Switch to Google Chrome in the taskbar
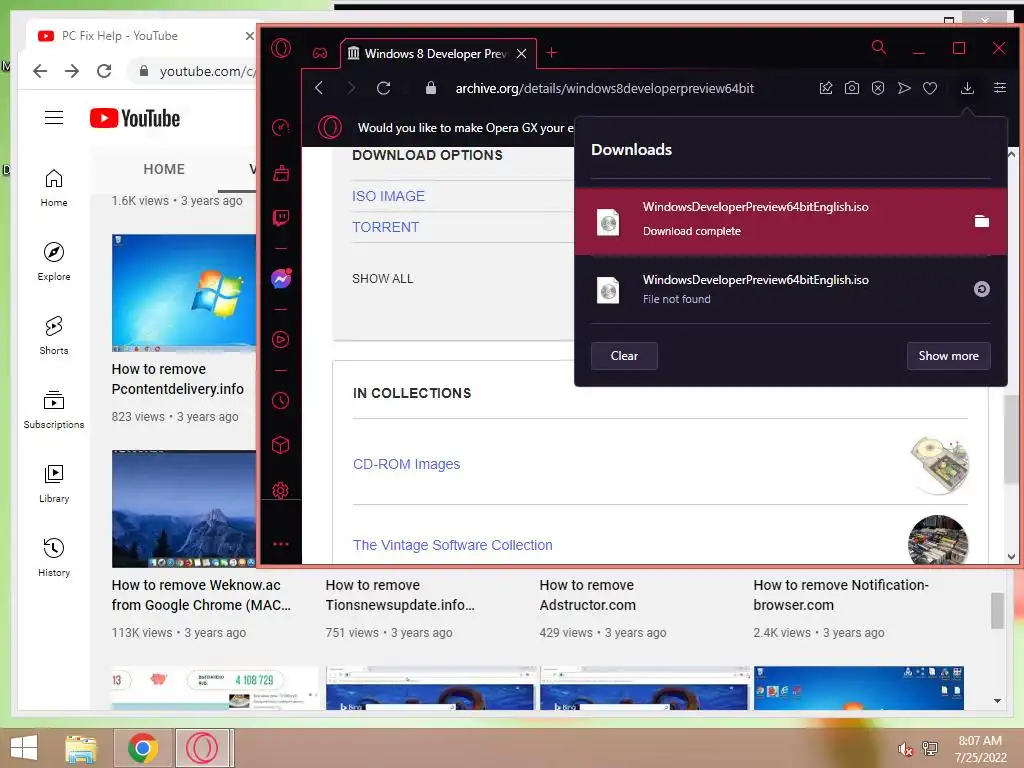The image size is (1024, 768). [x=143, y=748]
